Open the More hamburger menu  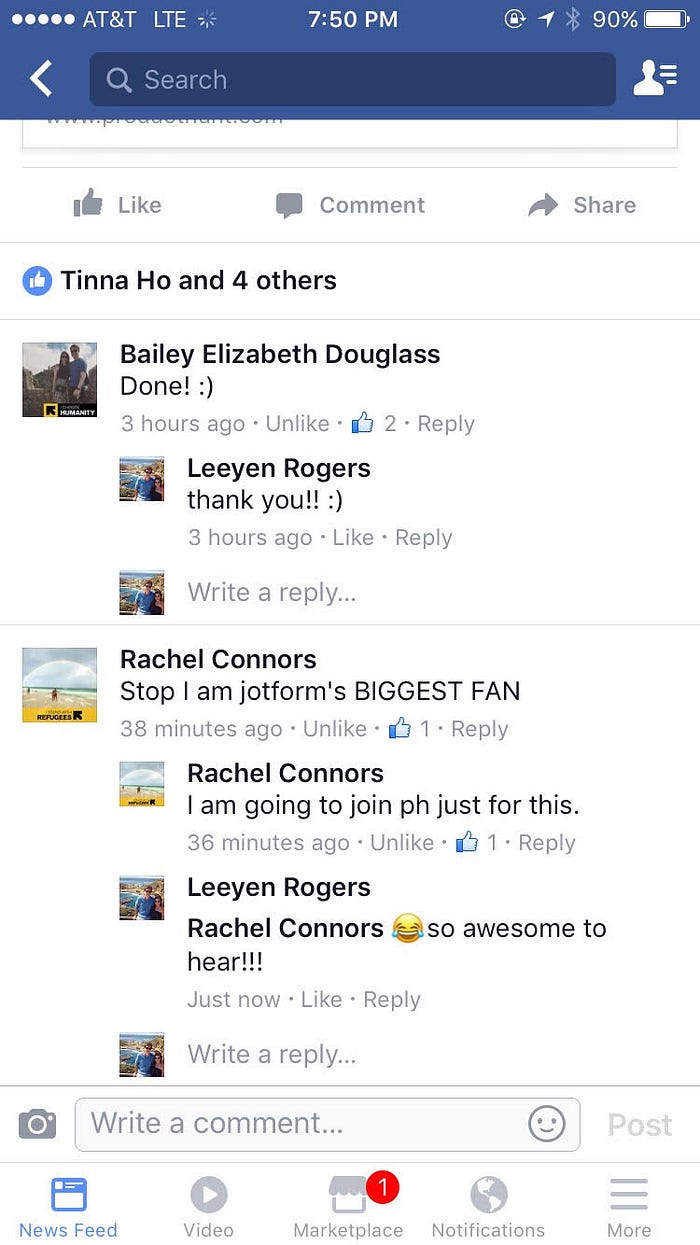629,1205
